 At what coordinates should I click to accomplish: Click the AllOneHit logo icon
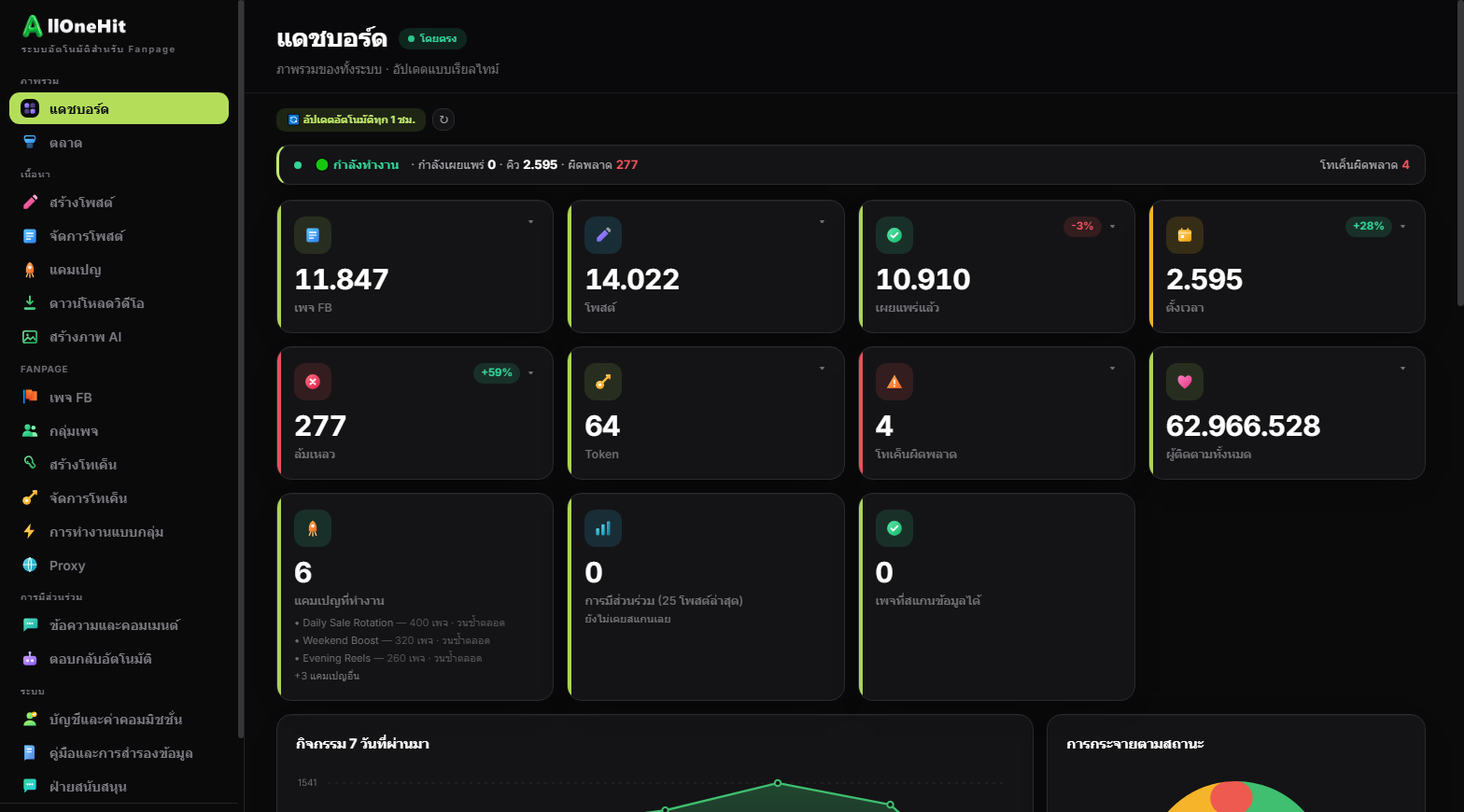pyautogui.click(x=33, y=26)
